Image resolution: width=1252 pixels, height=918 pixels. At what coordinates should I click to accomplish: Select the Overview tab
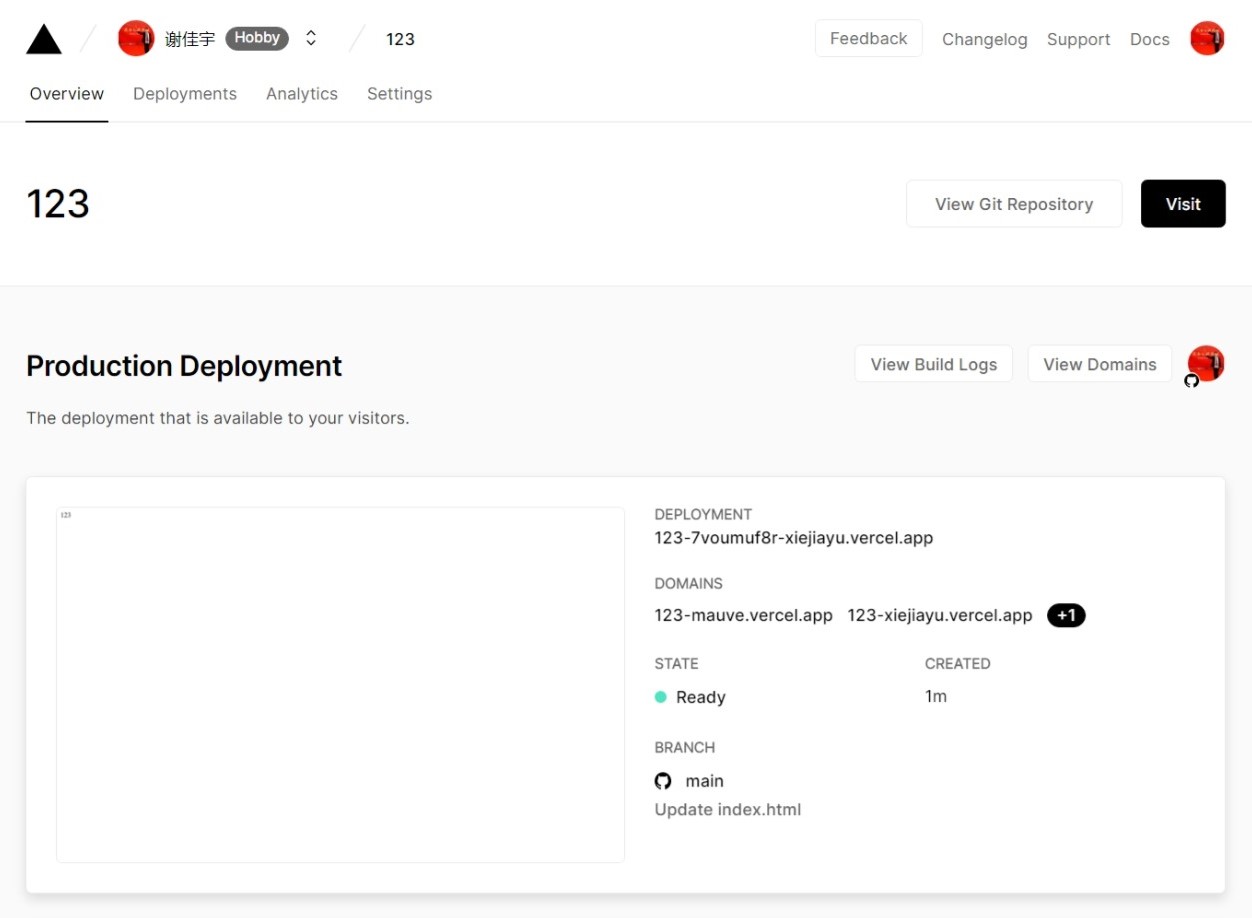click(67, 94)
